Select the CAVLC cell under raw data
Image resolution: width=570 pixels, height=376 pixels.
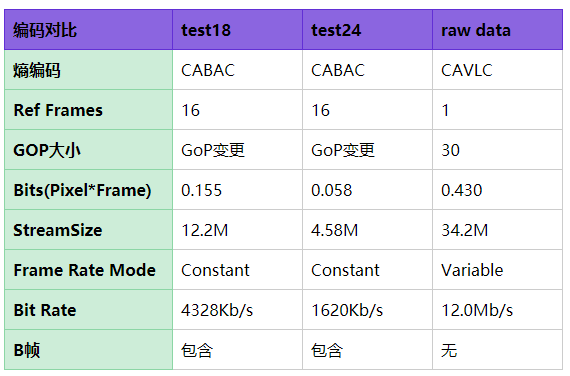[498, 70]
